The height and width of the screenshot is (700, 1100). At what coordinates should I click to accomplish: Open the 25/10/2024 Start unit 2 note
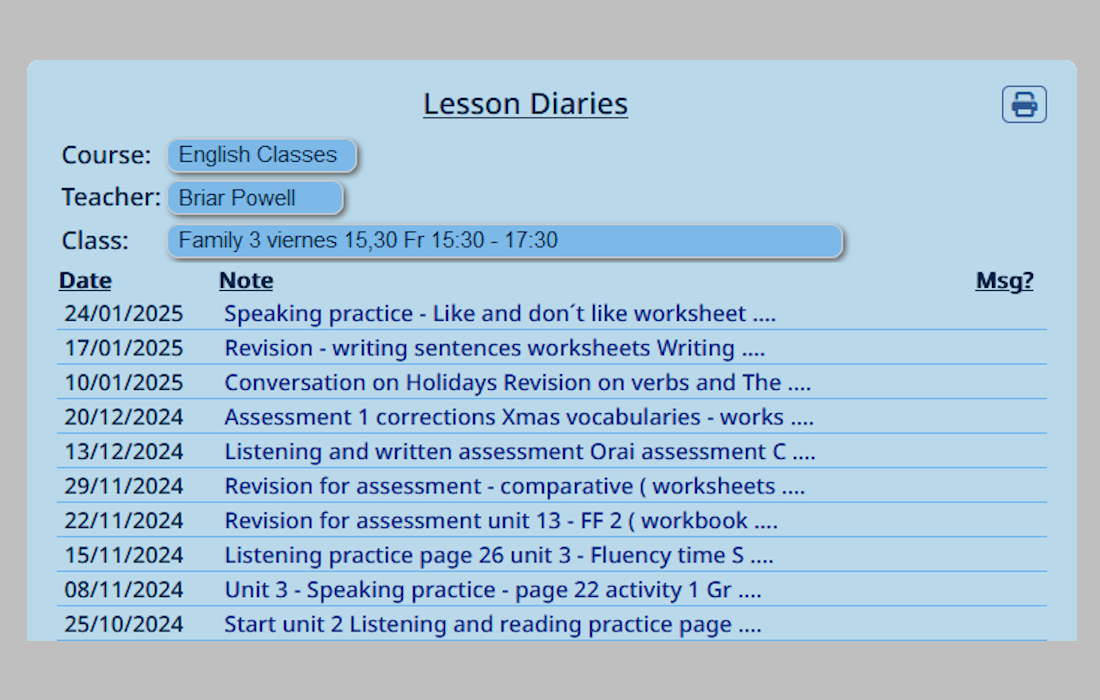click(x=492, y=624)
